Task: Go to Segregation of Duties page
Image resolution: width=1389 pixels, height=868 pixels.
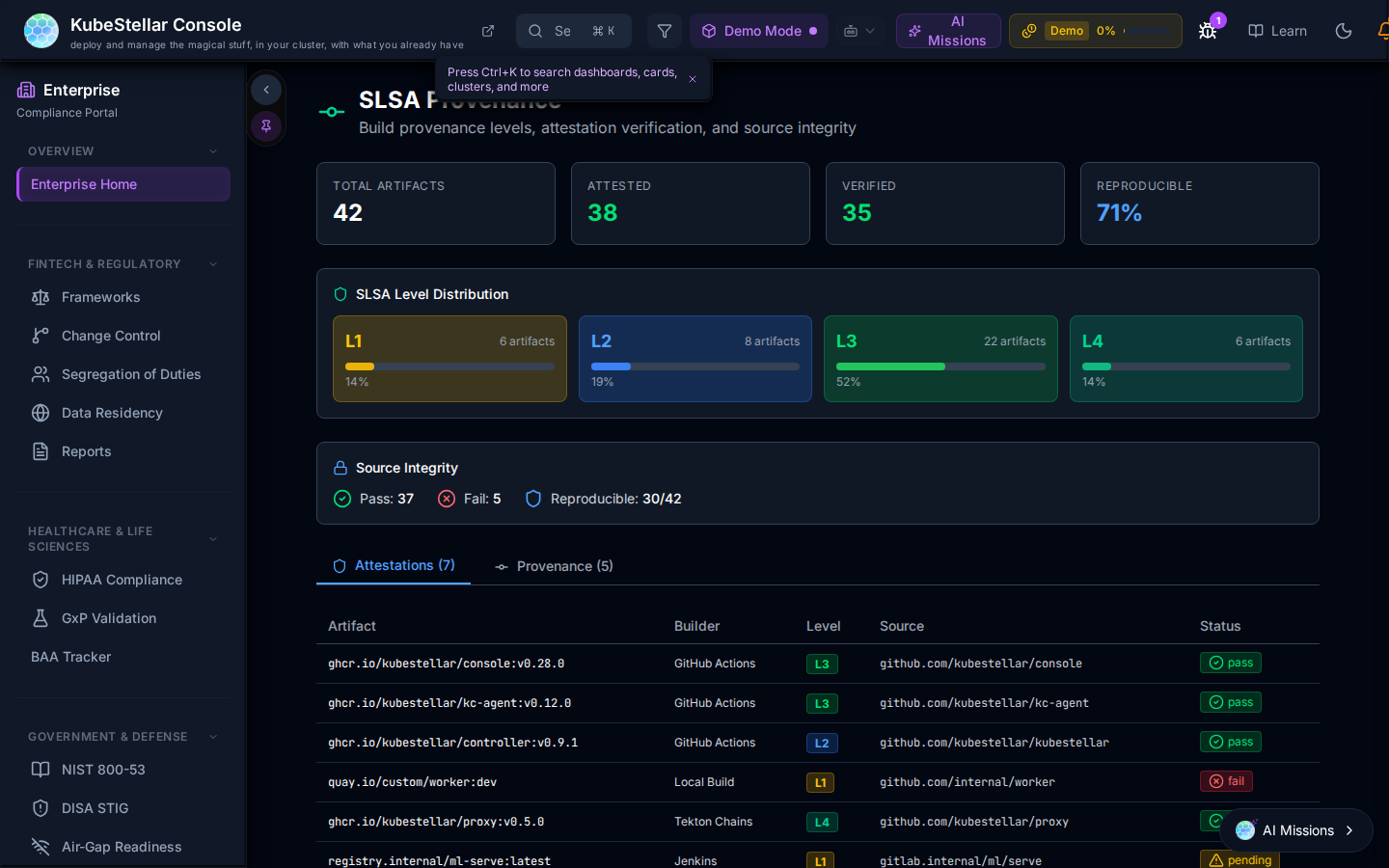Action: 131,374
